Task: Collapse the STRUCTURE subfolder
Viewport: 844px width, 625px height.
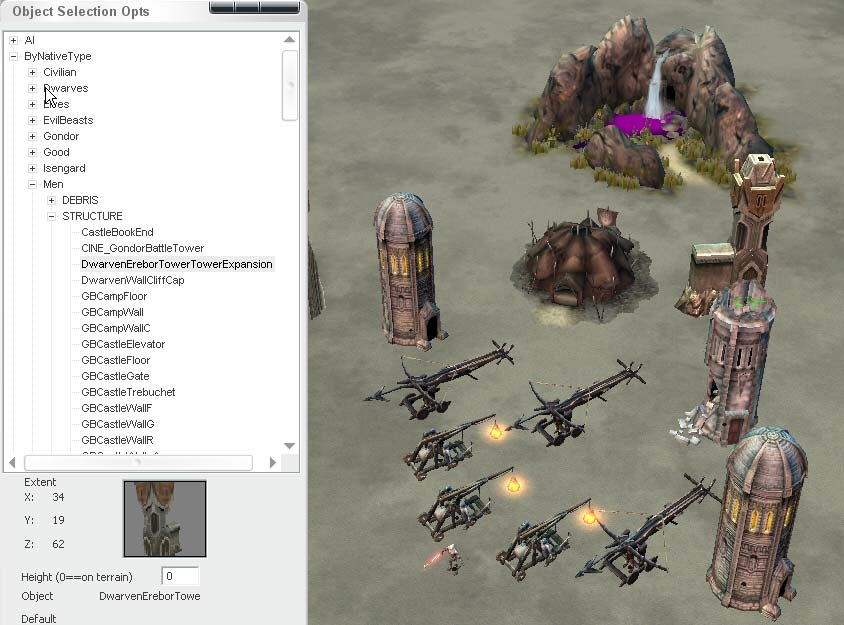Action: pyautogui.click(x=51, y=216)
